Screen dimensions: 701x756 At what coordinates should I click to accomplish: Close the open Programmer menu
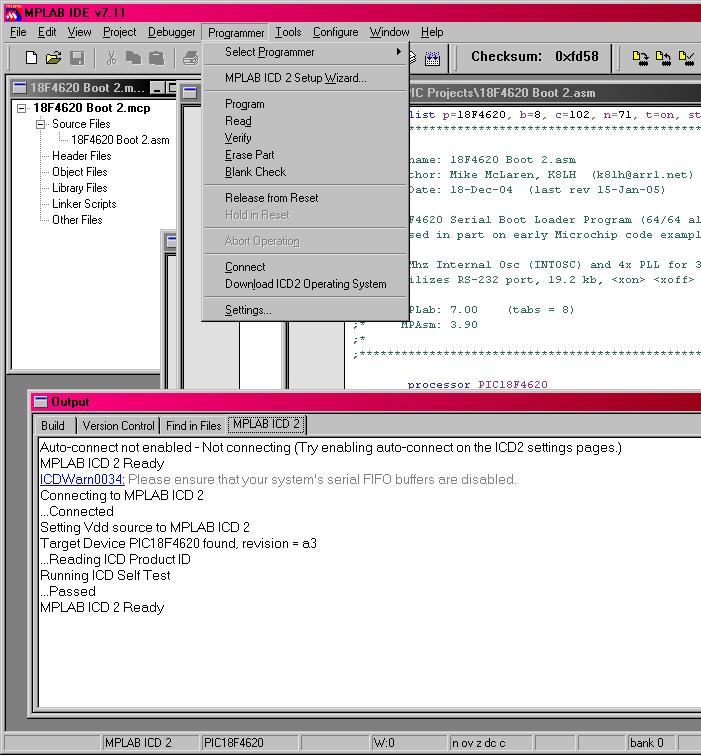pyautogui.click(x=236, y=32)
